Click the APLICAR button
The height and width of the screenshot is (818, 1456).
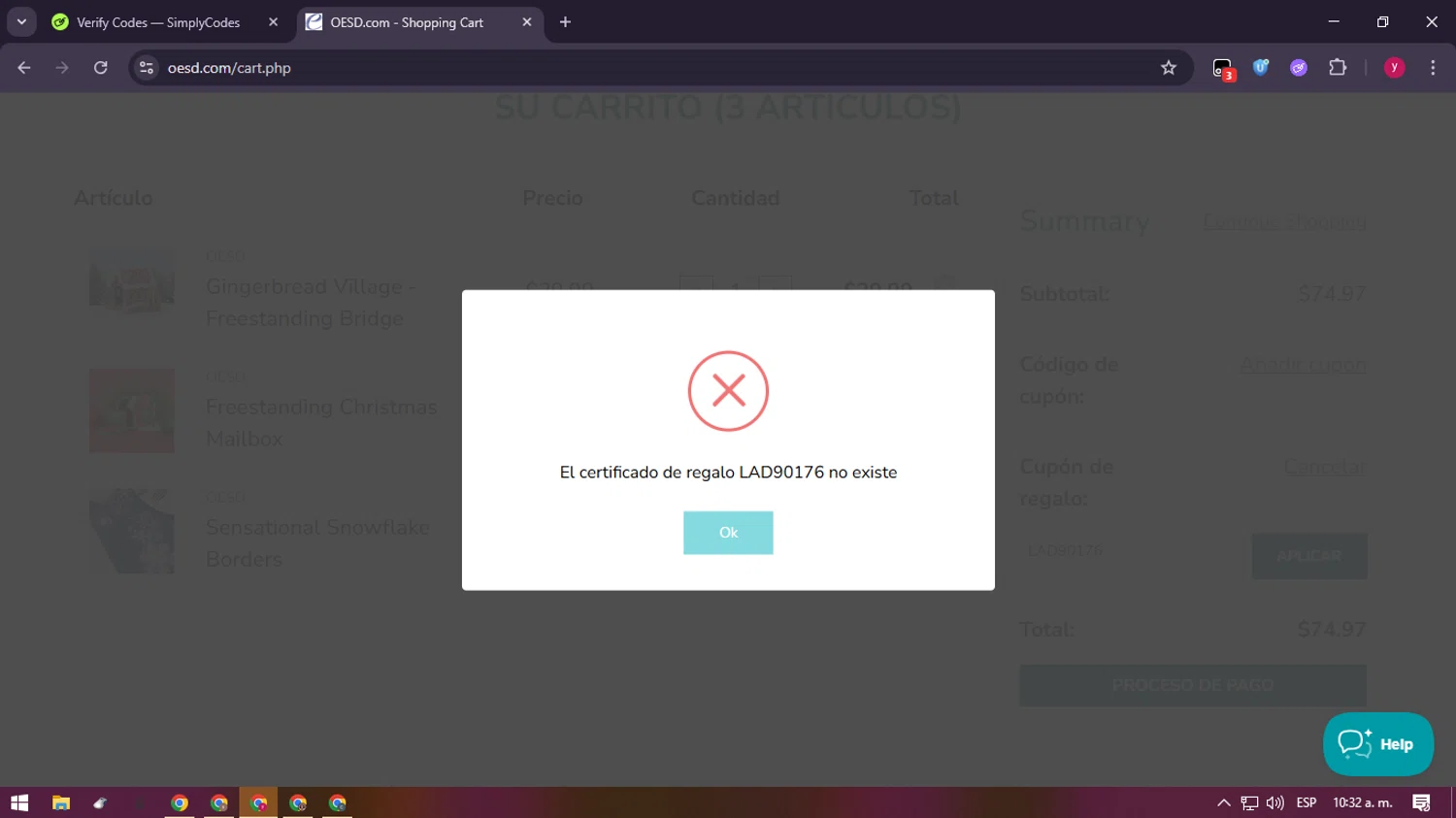tap(1309, 556)
